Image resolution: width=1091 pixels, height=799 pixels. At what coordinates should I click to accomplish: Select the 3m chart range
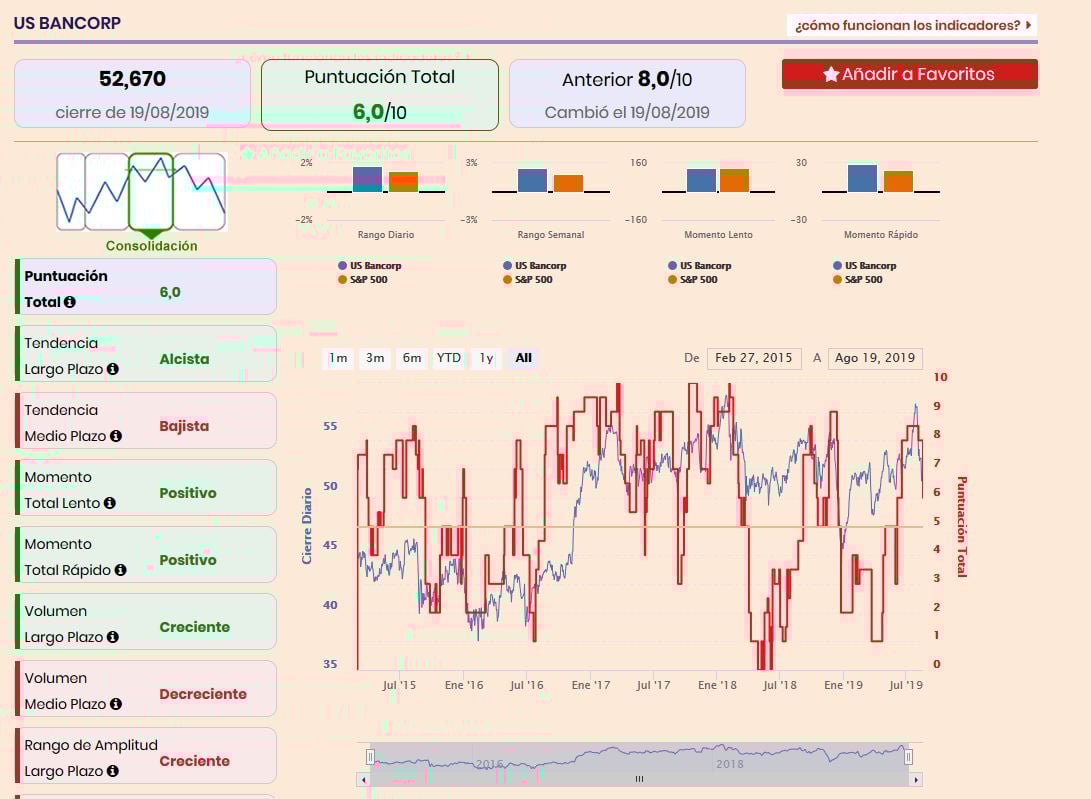tap(375, 358)
